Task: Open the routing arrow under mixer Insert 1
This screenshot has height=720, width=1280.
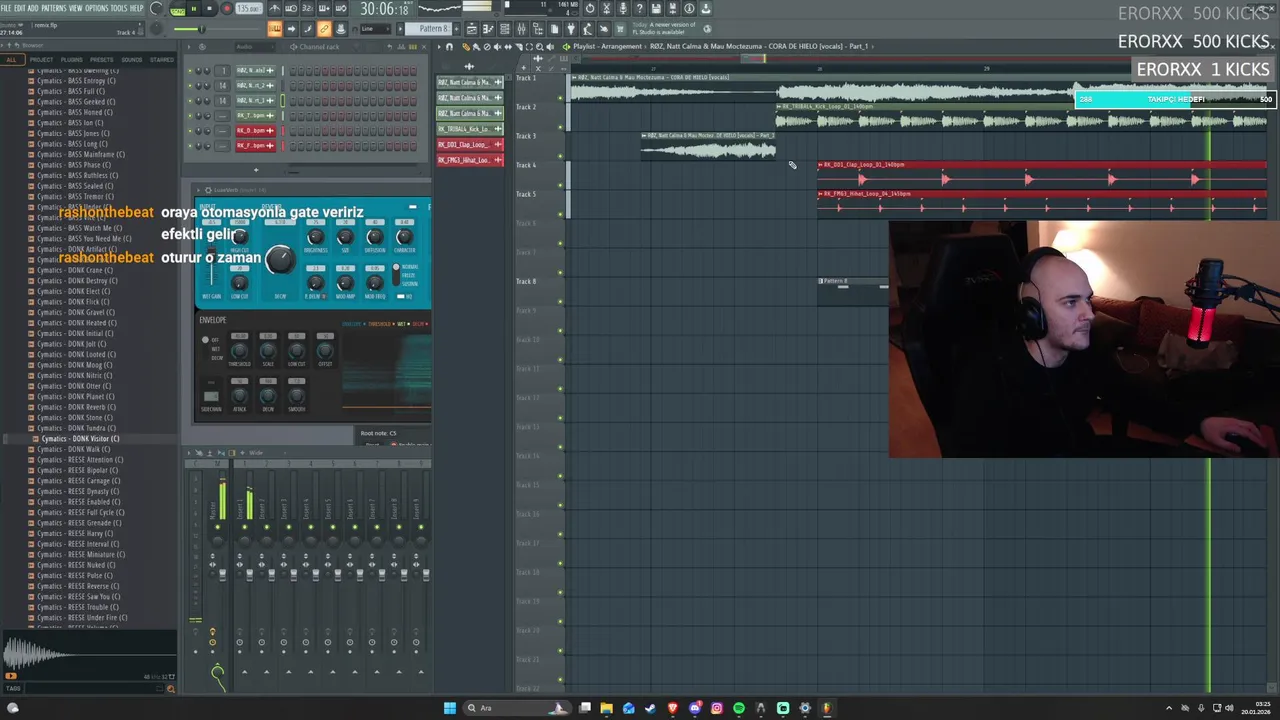Action: 245,672
